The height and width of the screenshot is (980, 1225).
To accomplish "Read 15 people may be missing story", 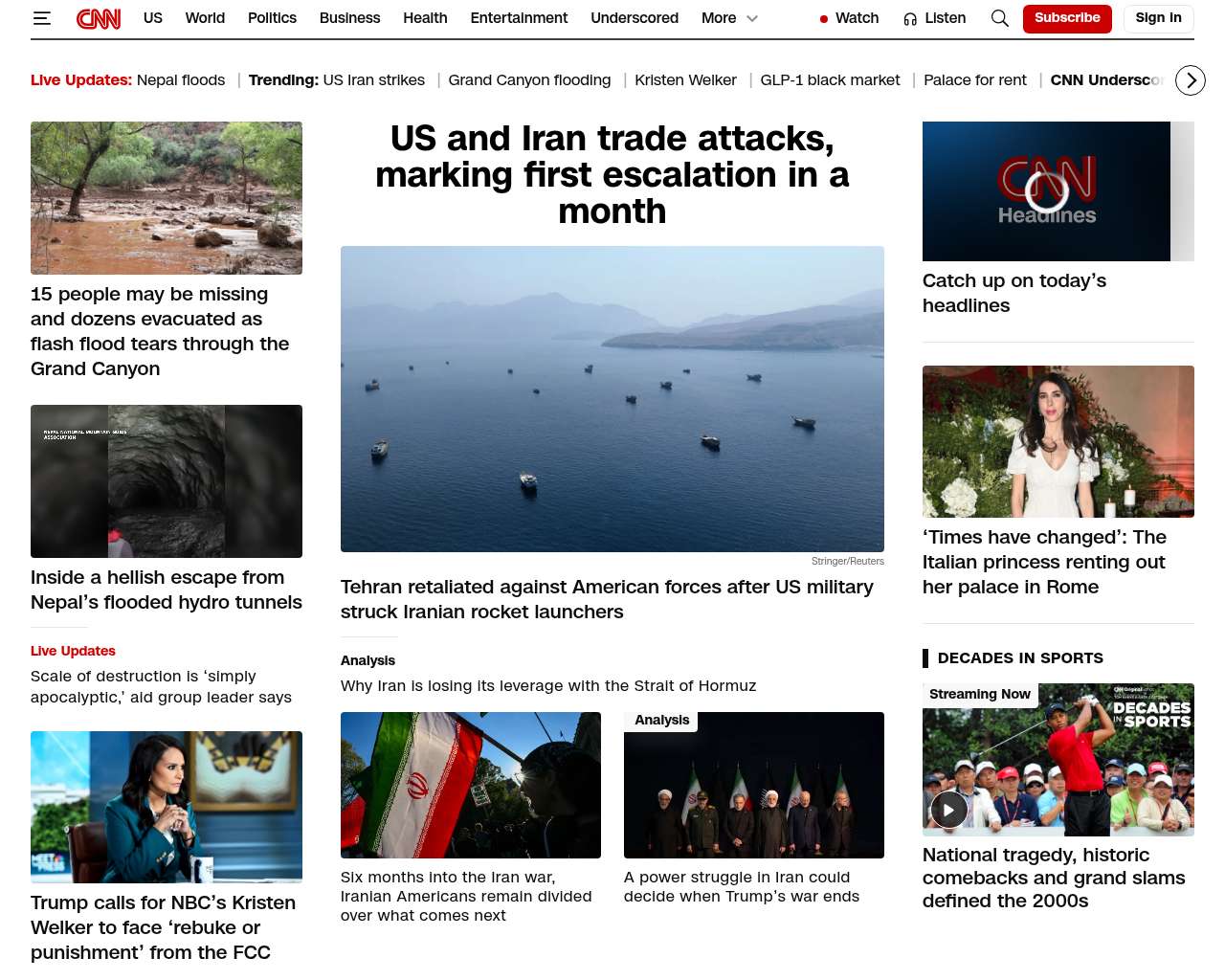I will (160, 331).
